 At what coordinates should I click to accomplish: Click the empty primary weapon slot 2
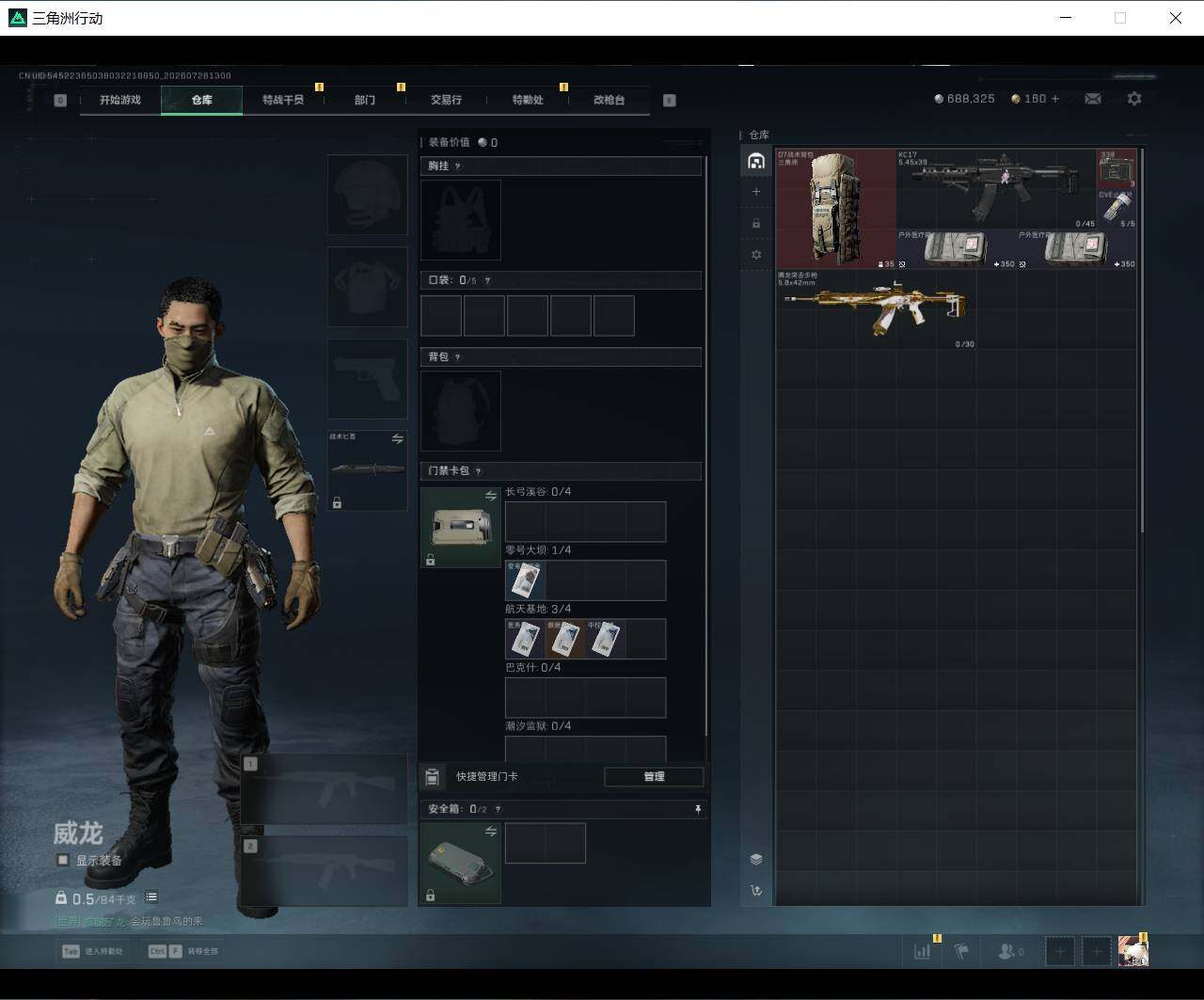click(325, 871)
